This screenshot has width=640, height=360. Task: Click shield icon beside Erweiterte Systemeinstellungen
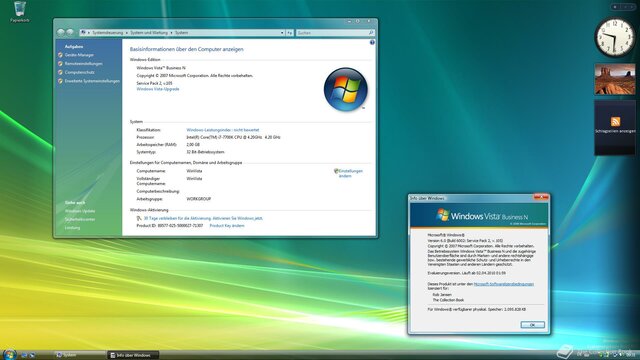[x=60, y=81]
